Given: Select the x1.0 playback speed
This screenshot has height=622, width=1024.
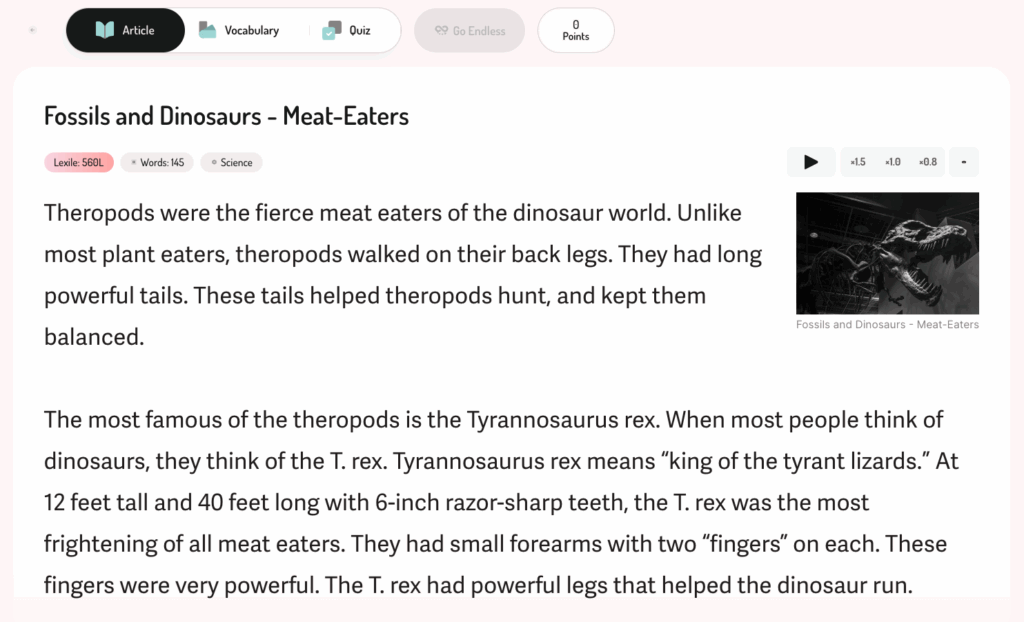Looking at the screenshot, I should click(x=892, y=162).
